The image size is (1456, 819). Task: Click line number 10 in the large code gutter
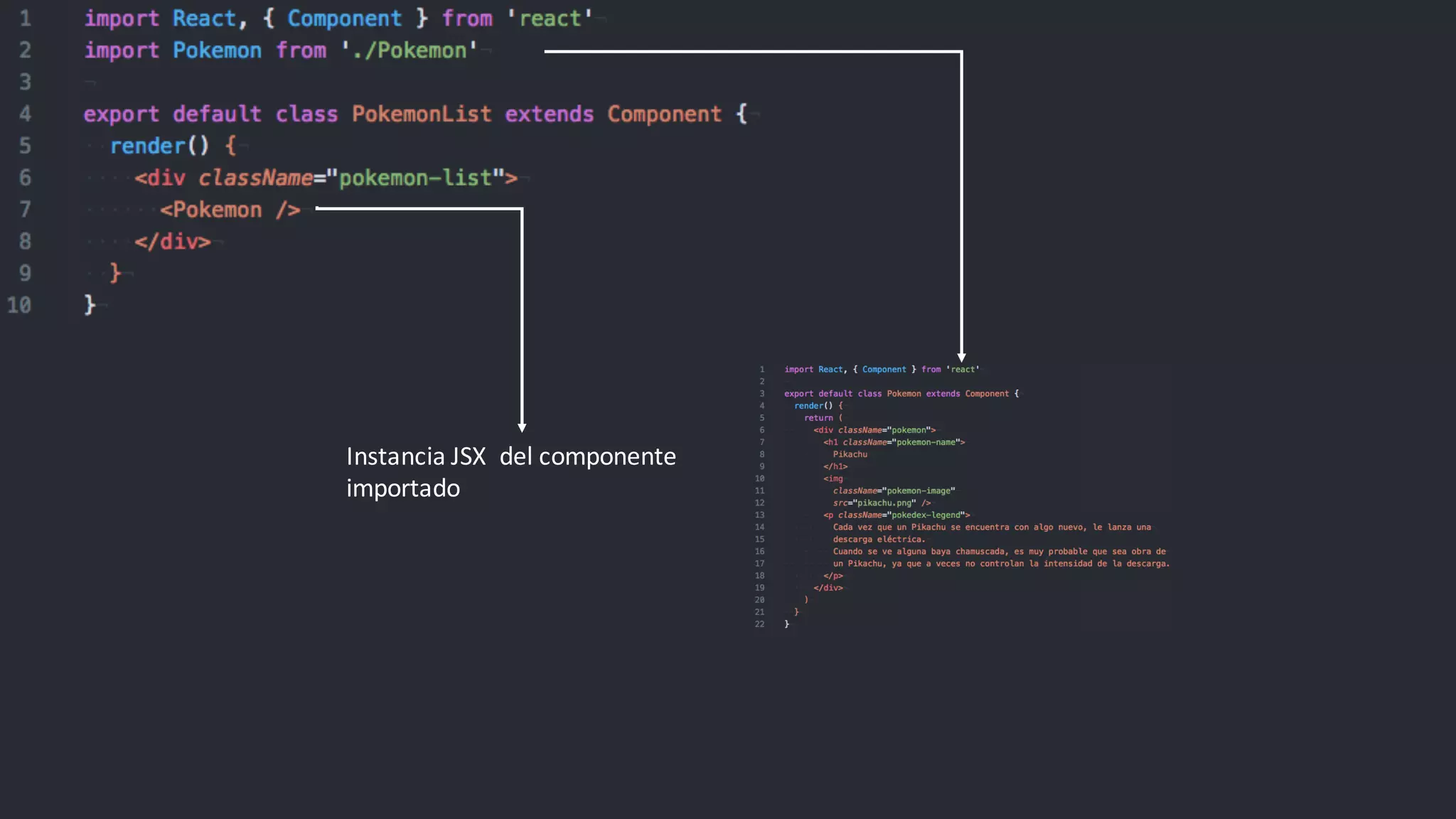(19, 305)
